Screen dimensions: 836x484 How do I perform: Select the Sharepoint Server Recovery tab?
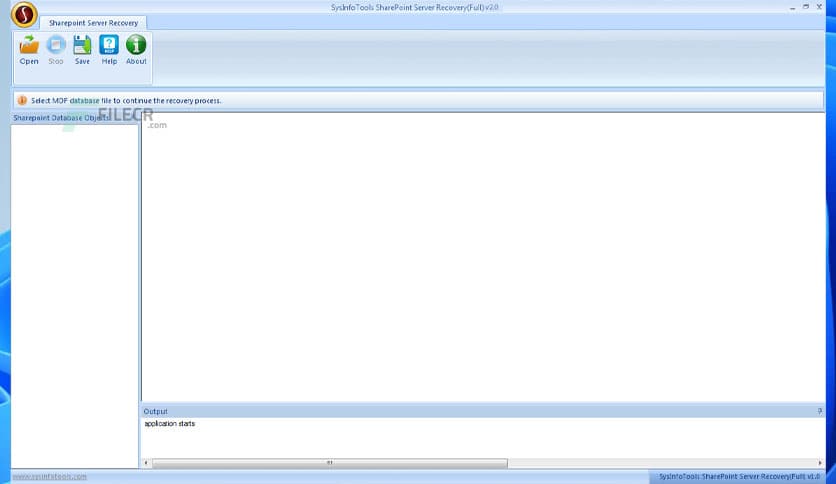(93, 23)
